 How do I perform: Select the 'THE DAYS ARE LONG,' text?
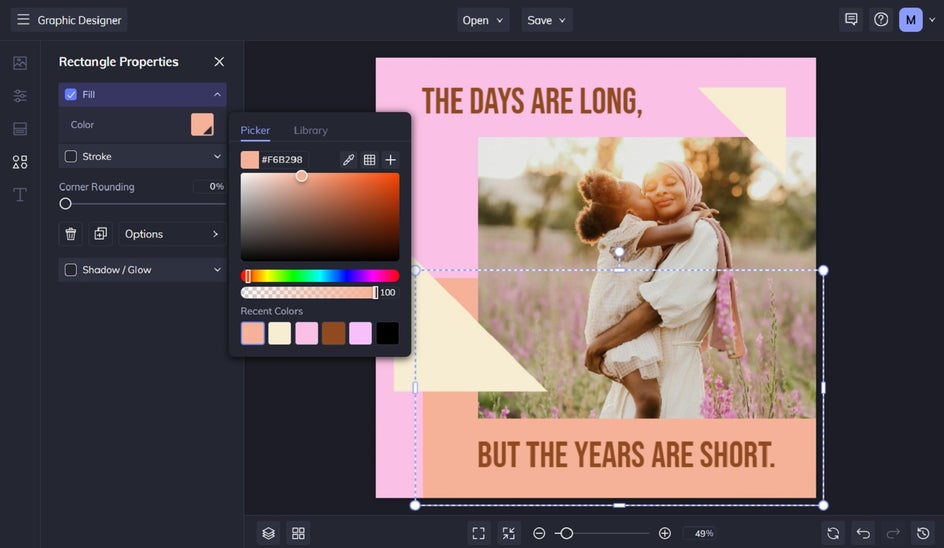[532, 101]
